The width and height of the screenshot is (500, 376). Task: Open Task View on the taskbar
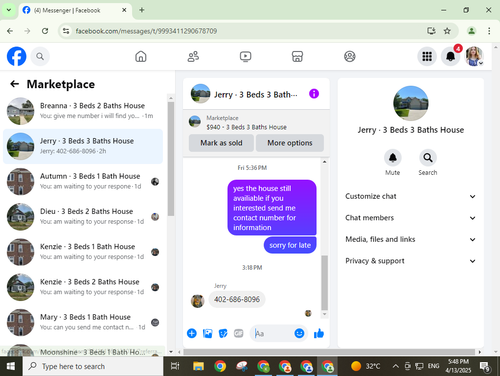click(x=175, y=366)
